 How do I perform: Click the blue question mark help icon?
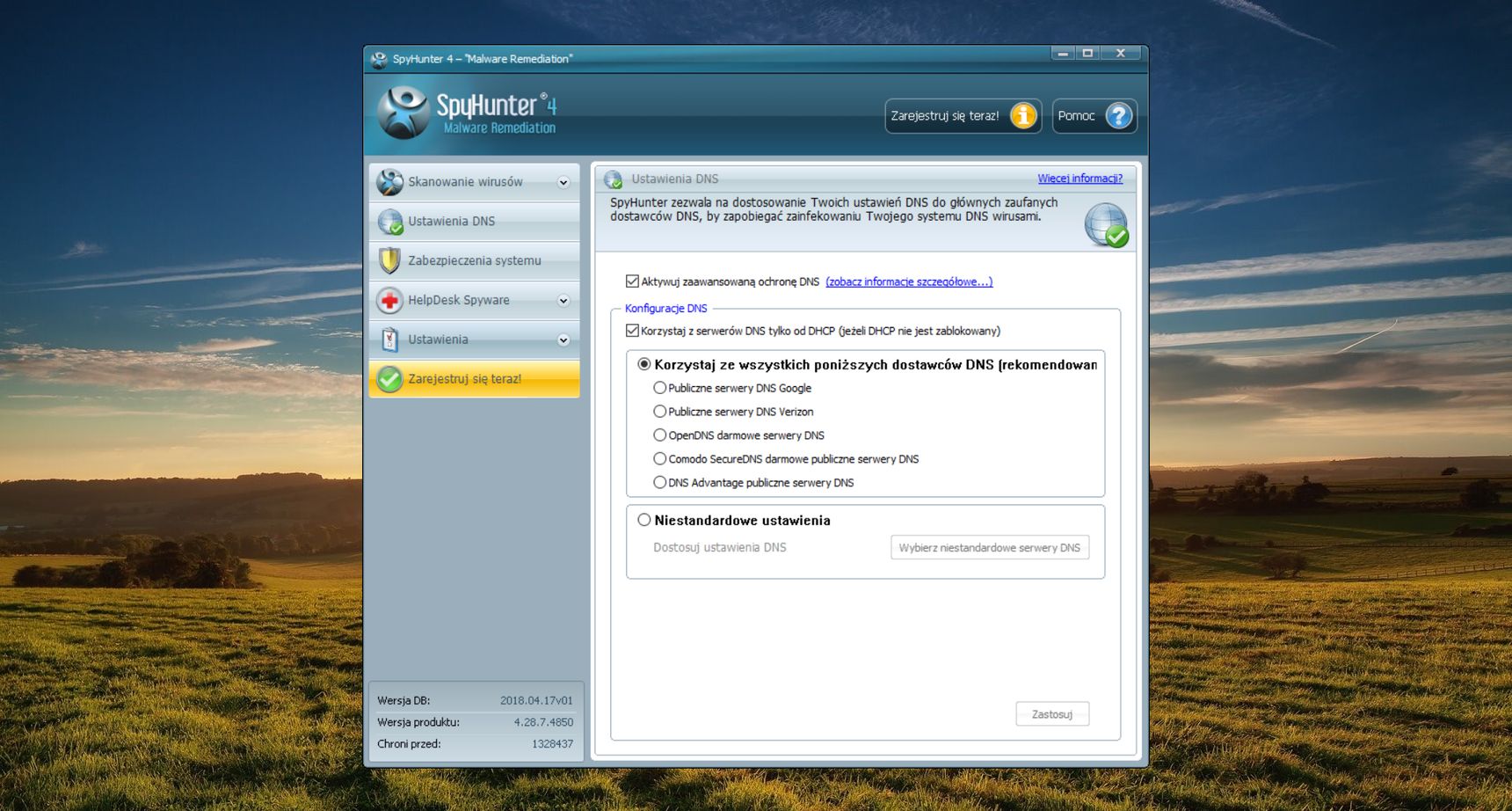coord(1118,116)
